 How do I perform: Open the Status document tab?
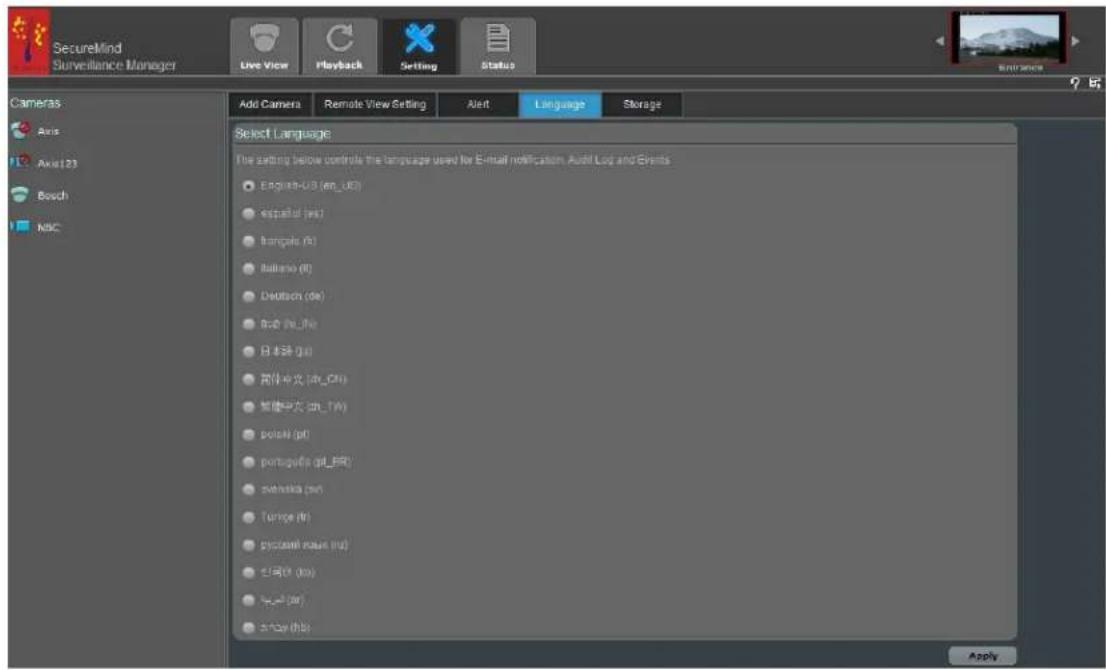[498, 47]
